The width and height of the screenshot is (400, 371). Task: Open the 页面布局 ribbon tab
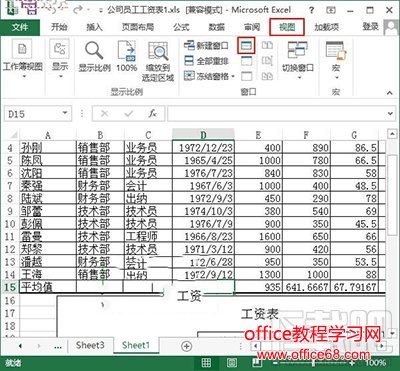[138, 27]
